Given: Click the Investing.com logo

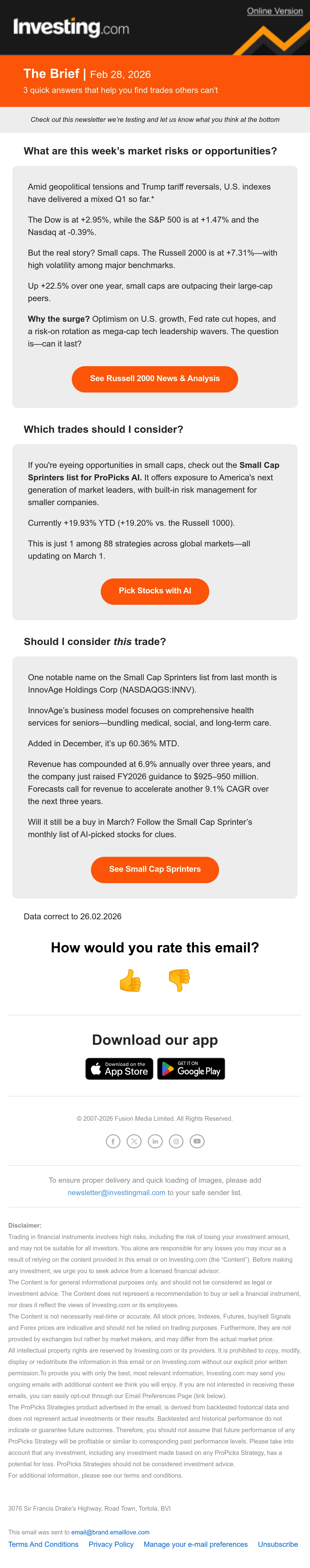Looking at the screenshot, I should 71,27.
